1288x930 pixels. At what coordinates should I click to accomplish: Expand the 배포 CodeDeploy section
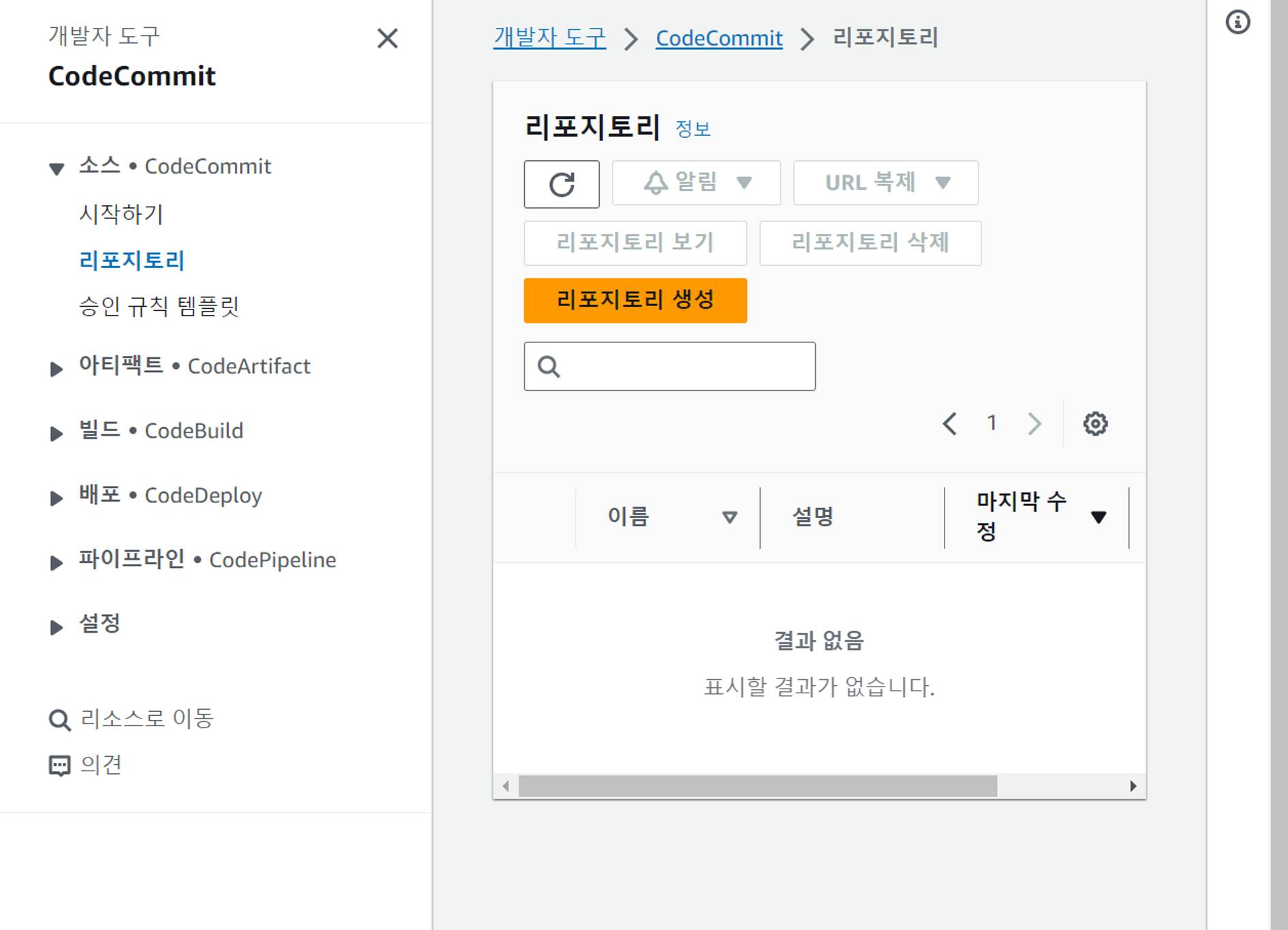(x=57, y=498)
